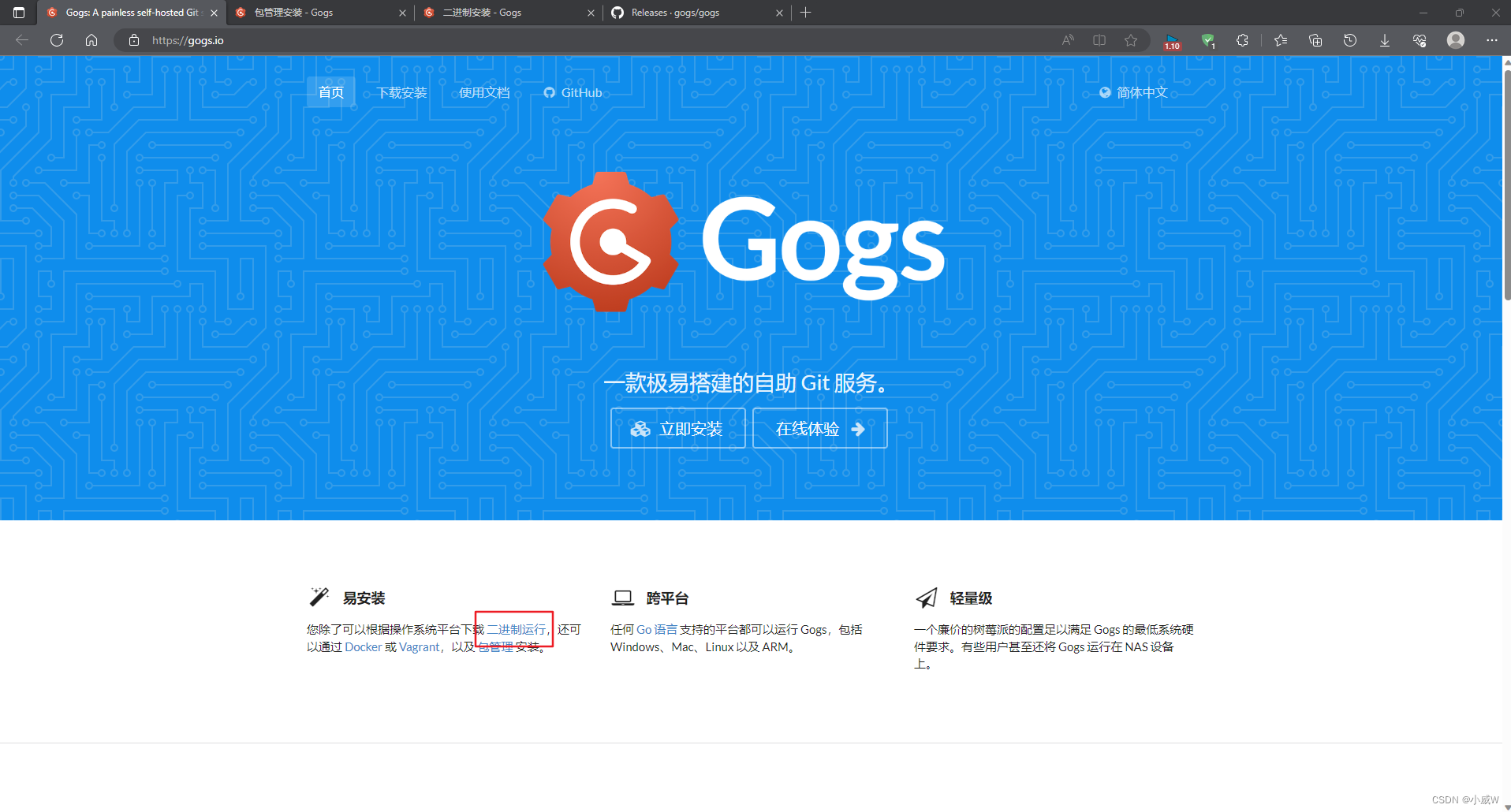Click the page vertical scrollbar thumb
1511x812 pixels.
pyautogui.click(x=1506, y=185)
